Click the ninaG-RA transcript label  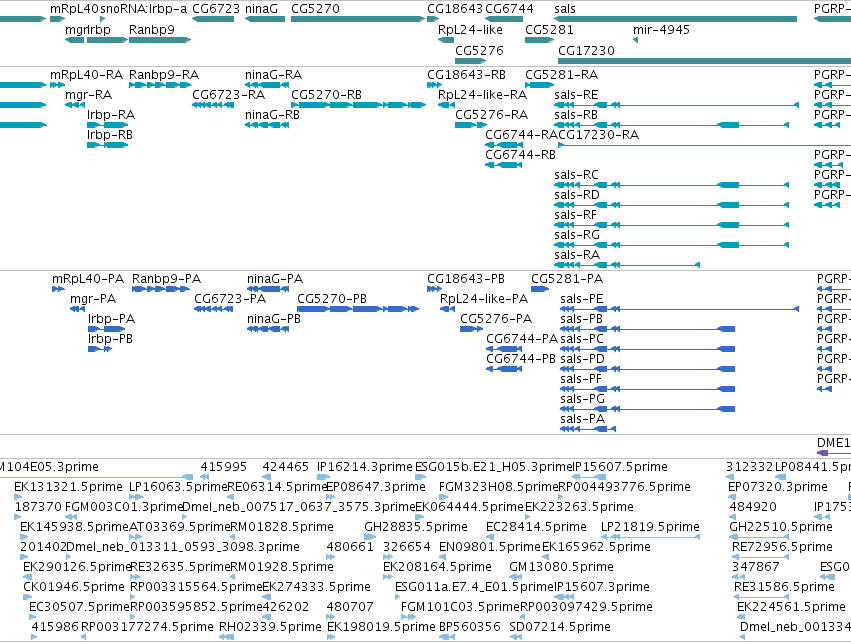coord(273,74)
